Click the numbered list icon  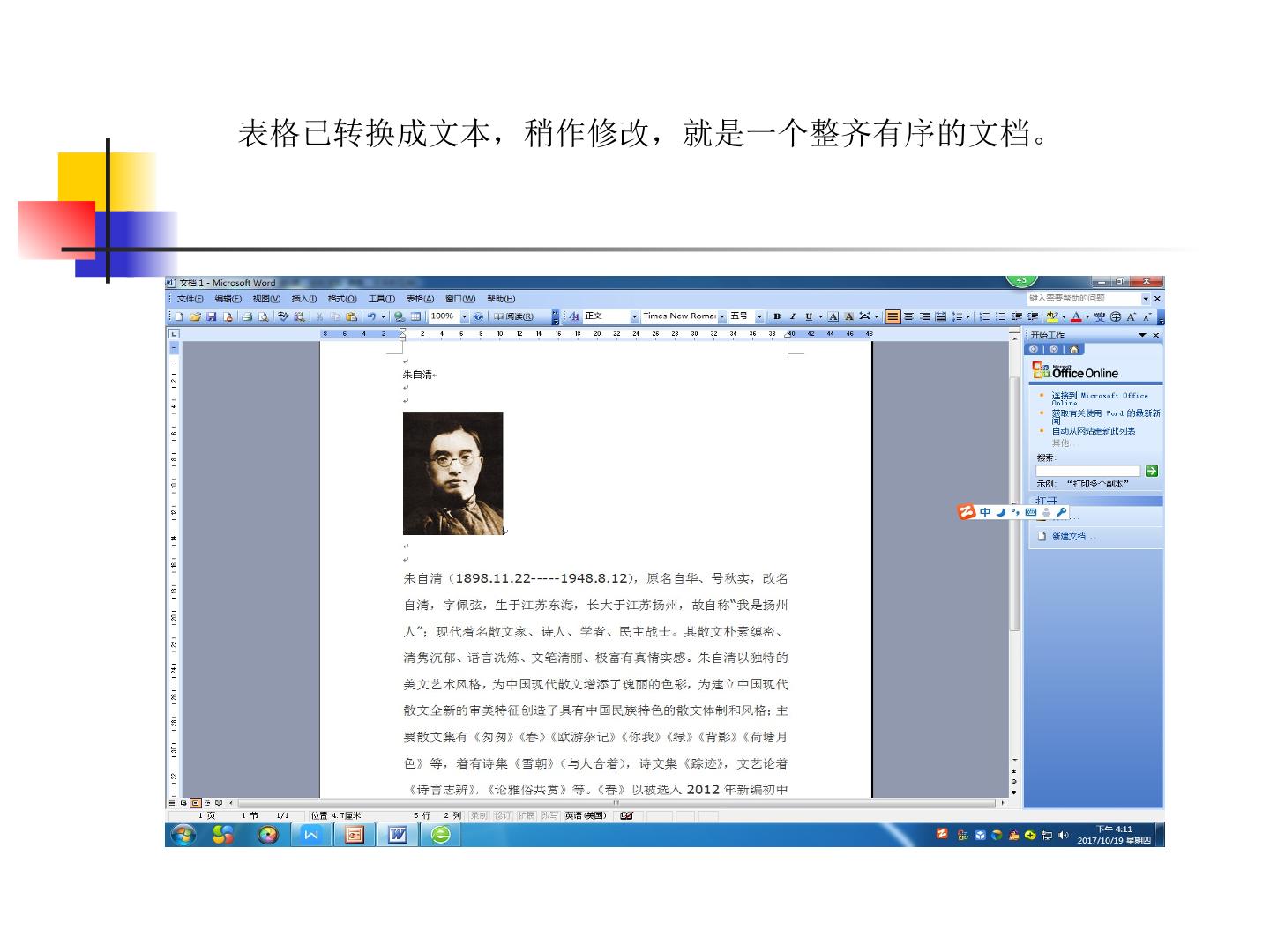(984, 316)
